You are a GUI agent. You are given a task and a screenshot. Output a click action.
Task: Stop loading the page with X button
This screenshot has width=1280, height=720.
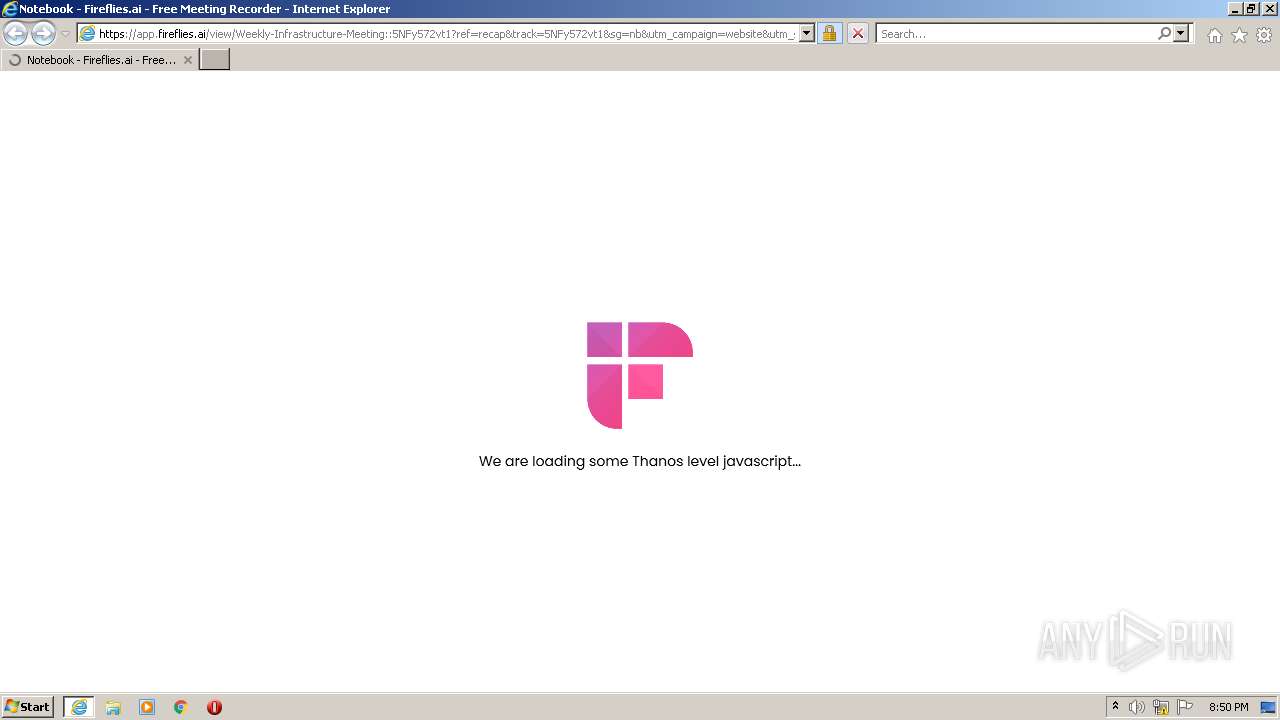point(857,34)
